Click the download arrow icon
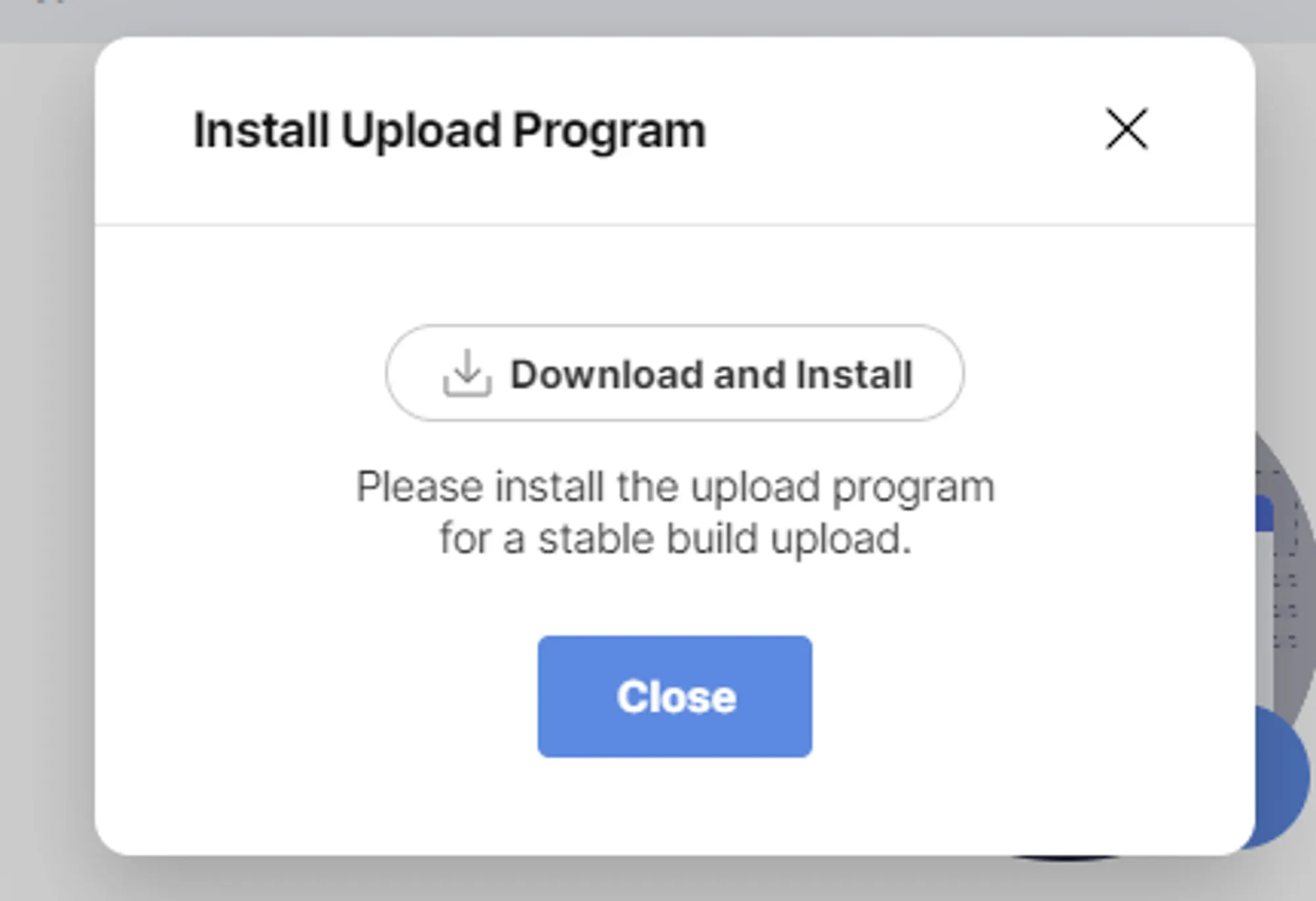1316x901 pixels. tap(467, 373)
